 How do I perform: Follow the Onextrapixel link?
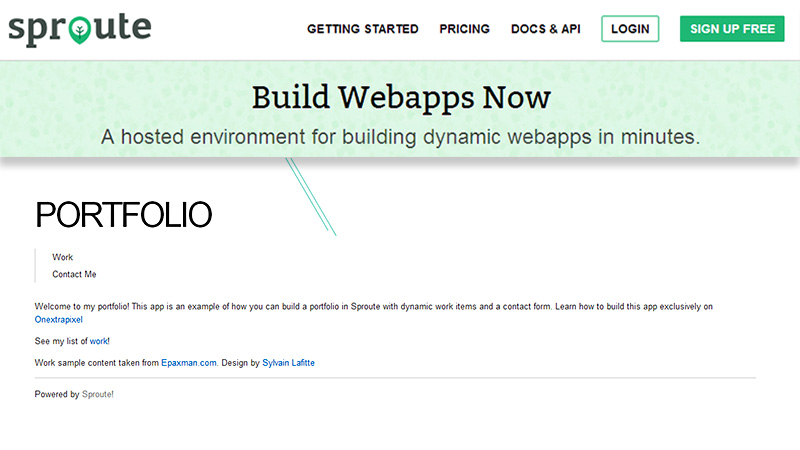[58, 320]
